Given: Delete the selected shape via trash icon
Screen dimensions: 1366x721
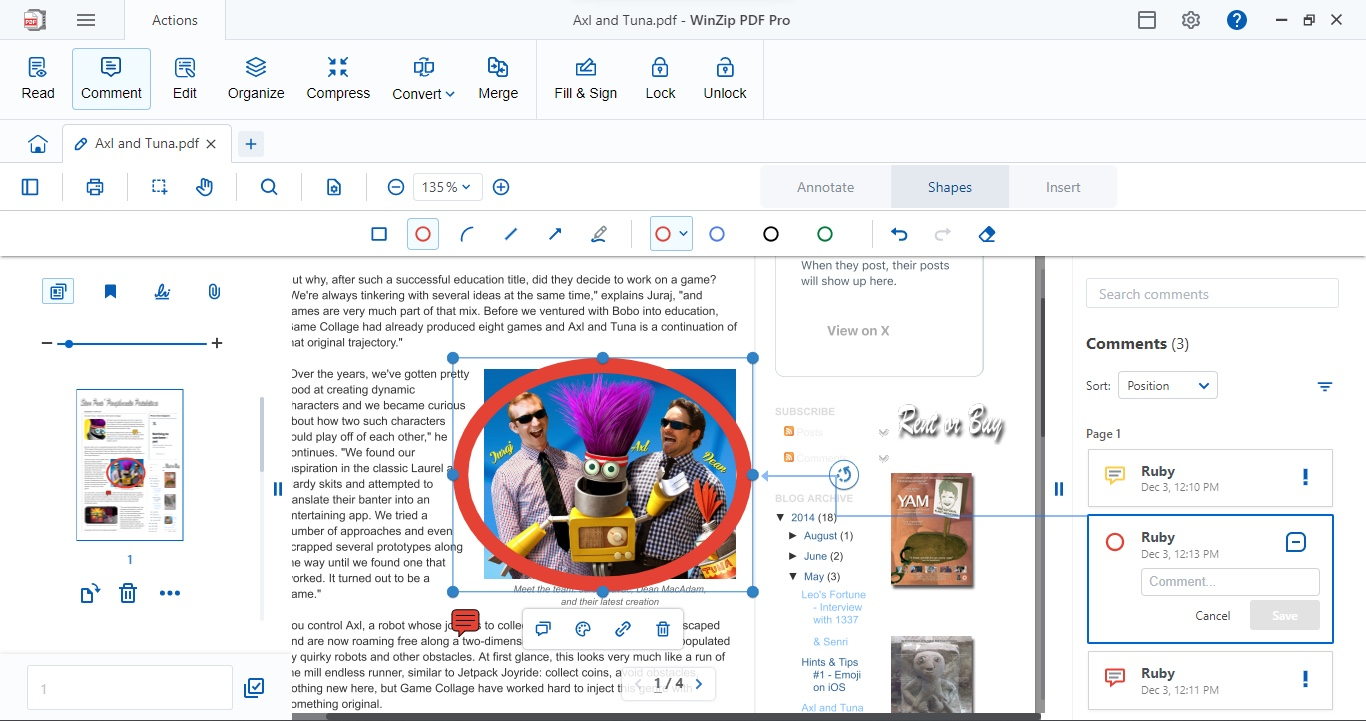Looking at the screenshot, I should pyautogui.click(x=662, y=629).
